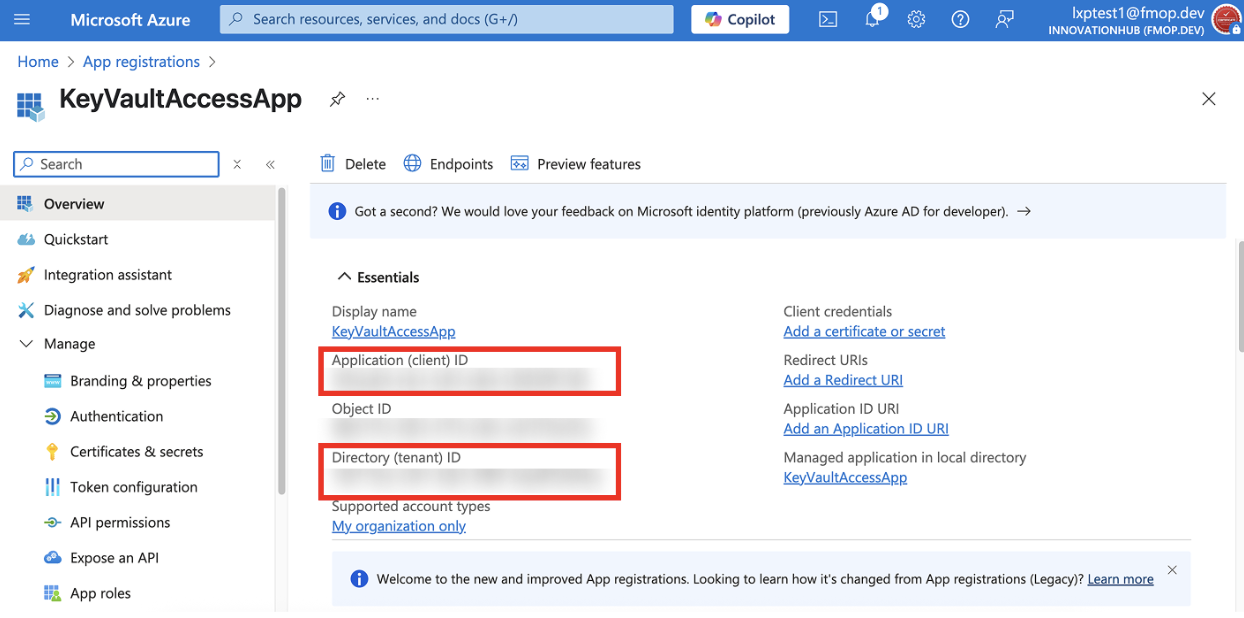Open the Help question mark menu

[x=960, y=19]
